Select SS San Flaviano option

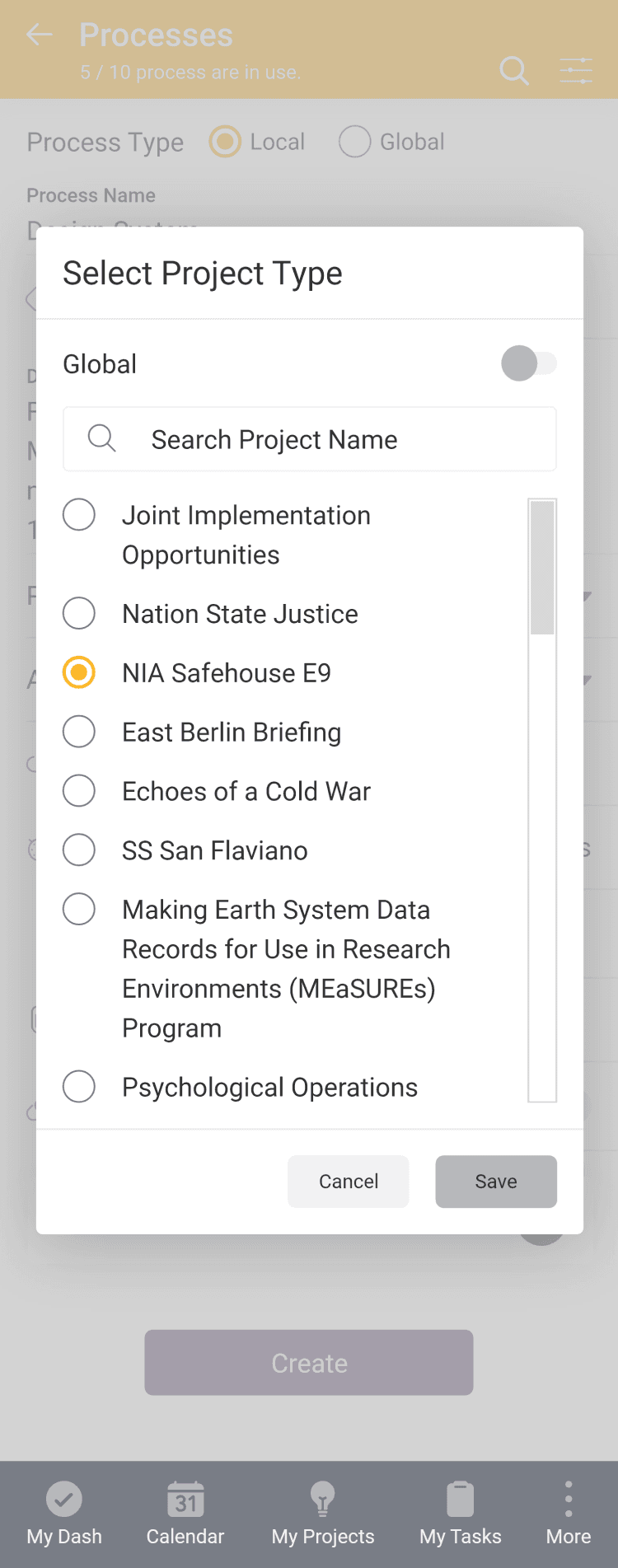tap(79, 850)
